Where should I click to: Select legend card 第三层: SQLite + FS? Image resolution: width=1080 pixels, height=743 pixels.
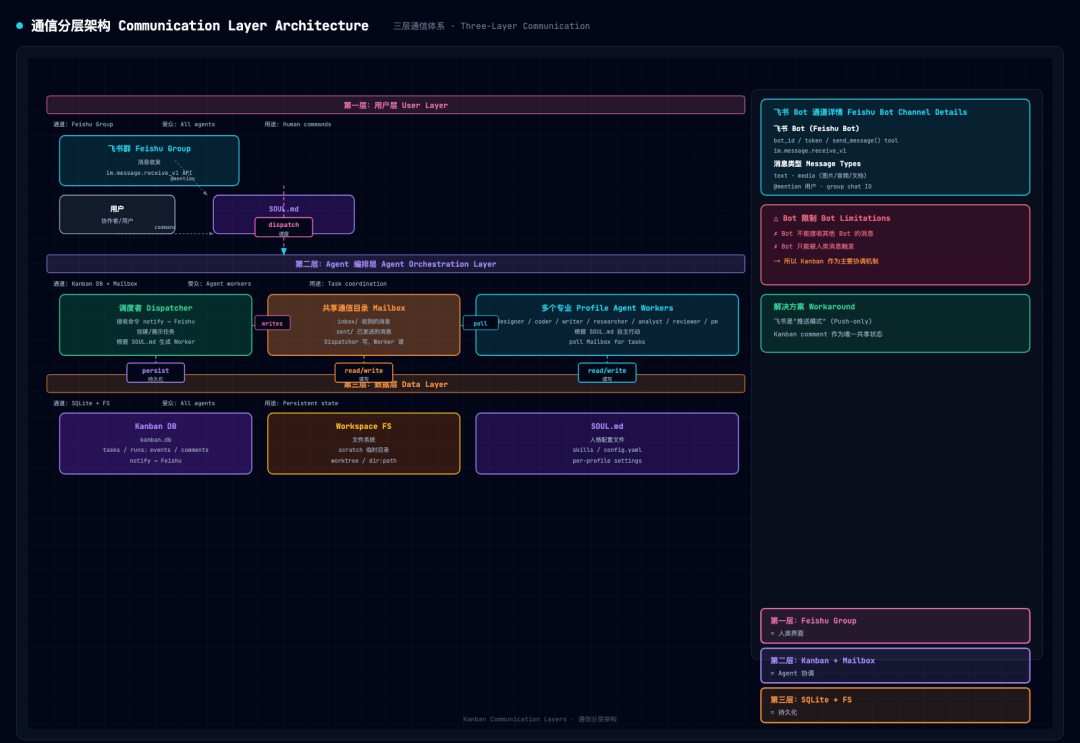pos(895,705)
